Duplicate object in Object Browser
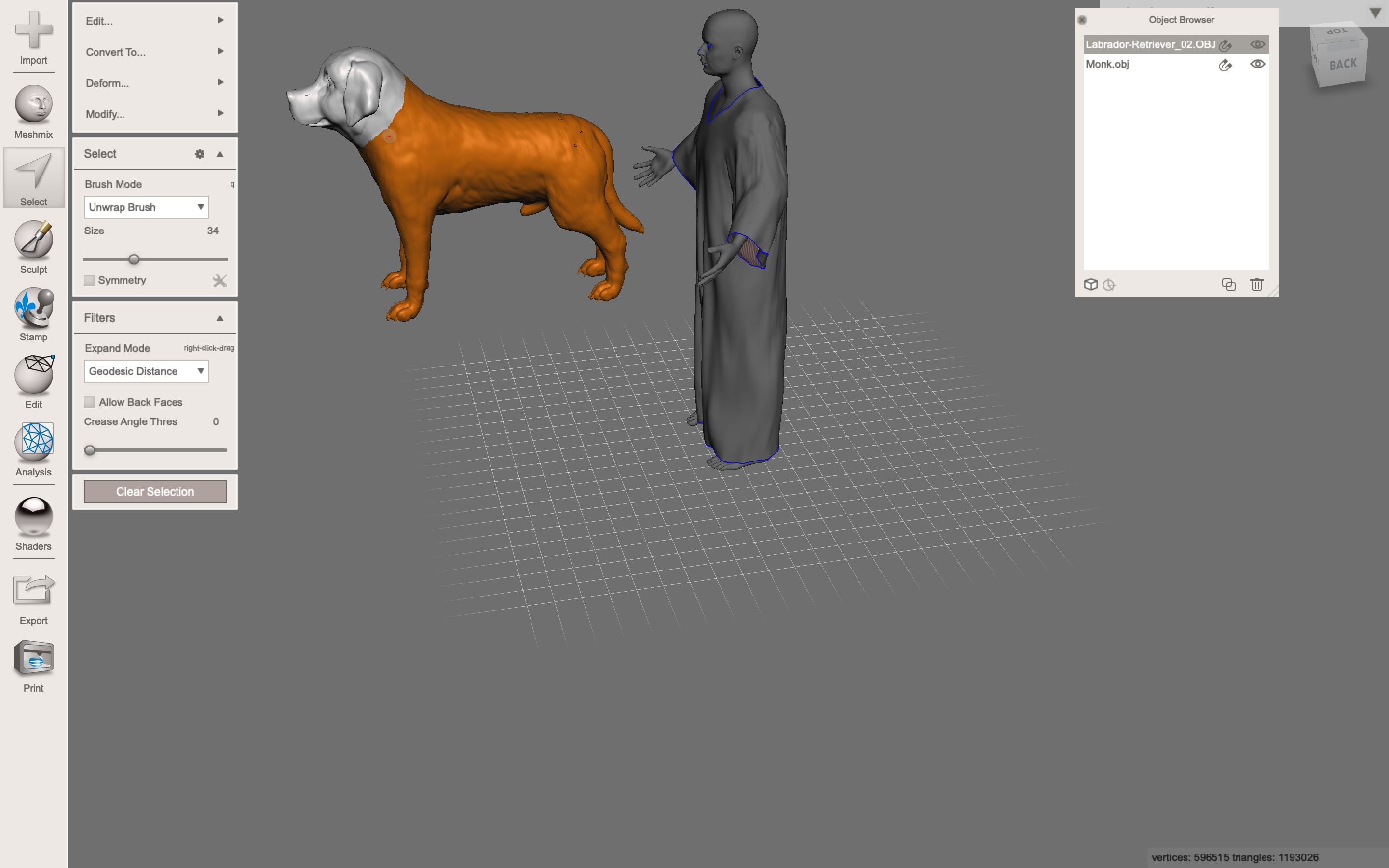The image size is (1389, 868). [x=1228, y=285]
